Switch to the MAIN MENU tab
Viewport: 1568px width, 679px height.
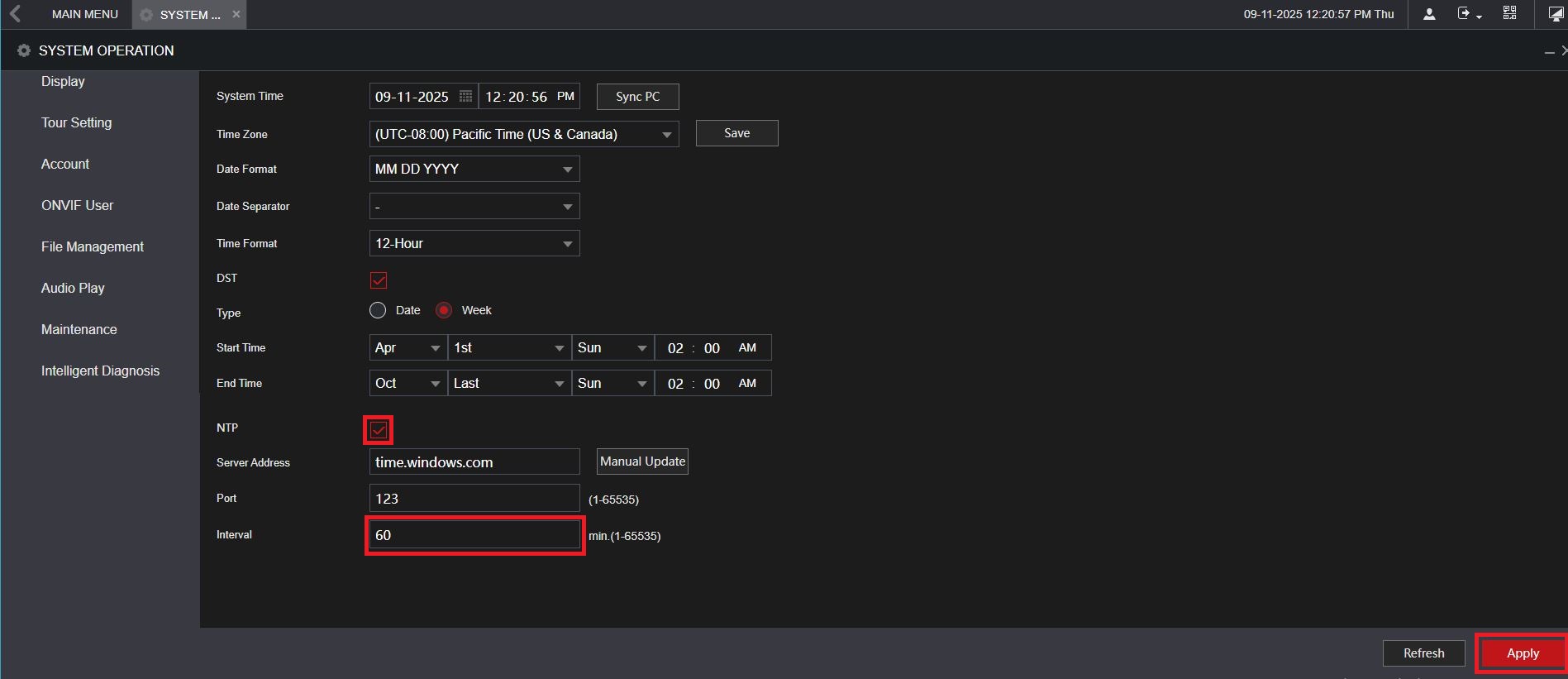pos(84,14)
